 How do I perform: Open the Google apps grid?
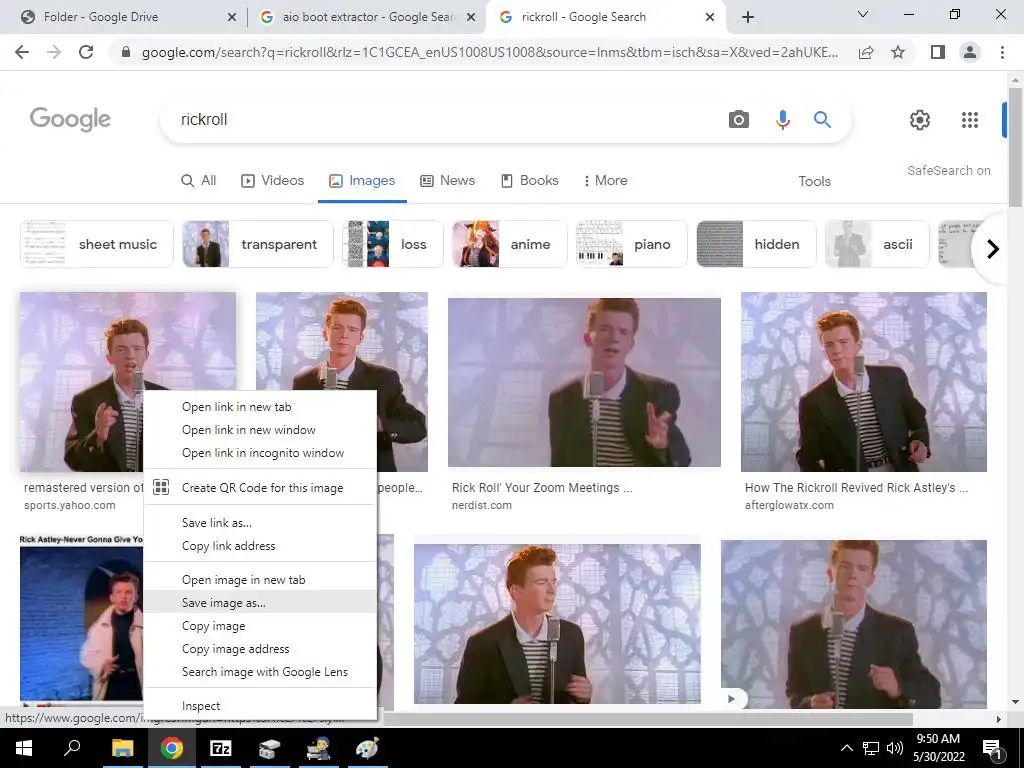(x=970, y=120)
